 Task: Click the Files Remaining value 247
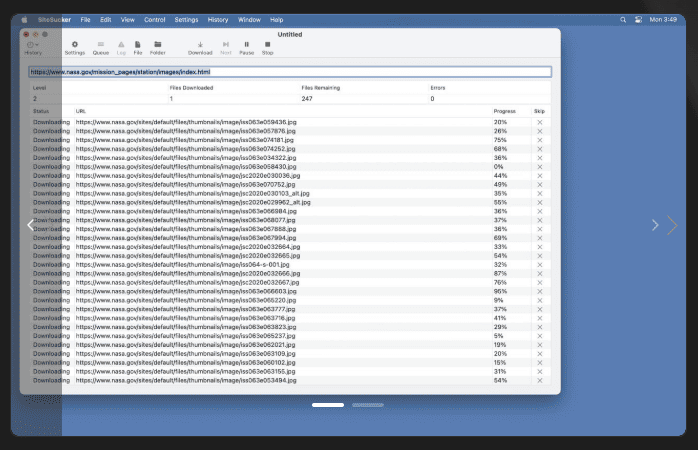pos(307,99)
